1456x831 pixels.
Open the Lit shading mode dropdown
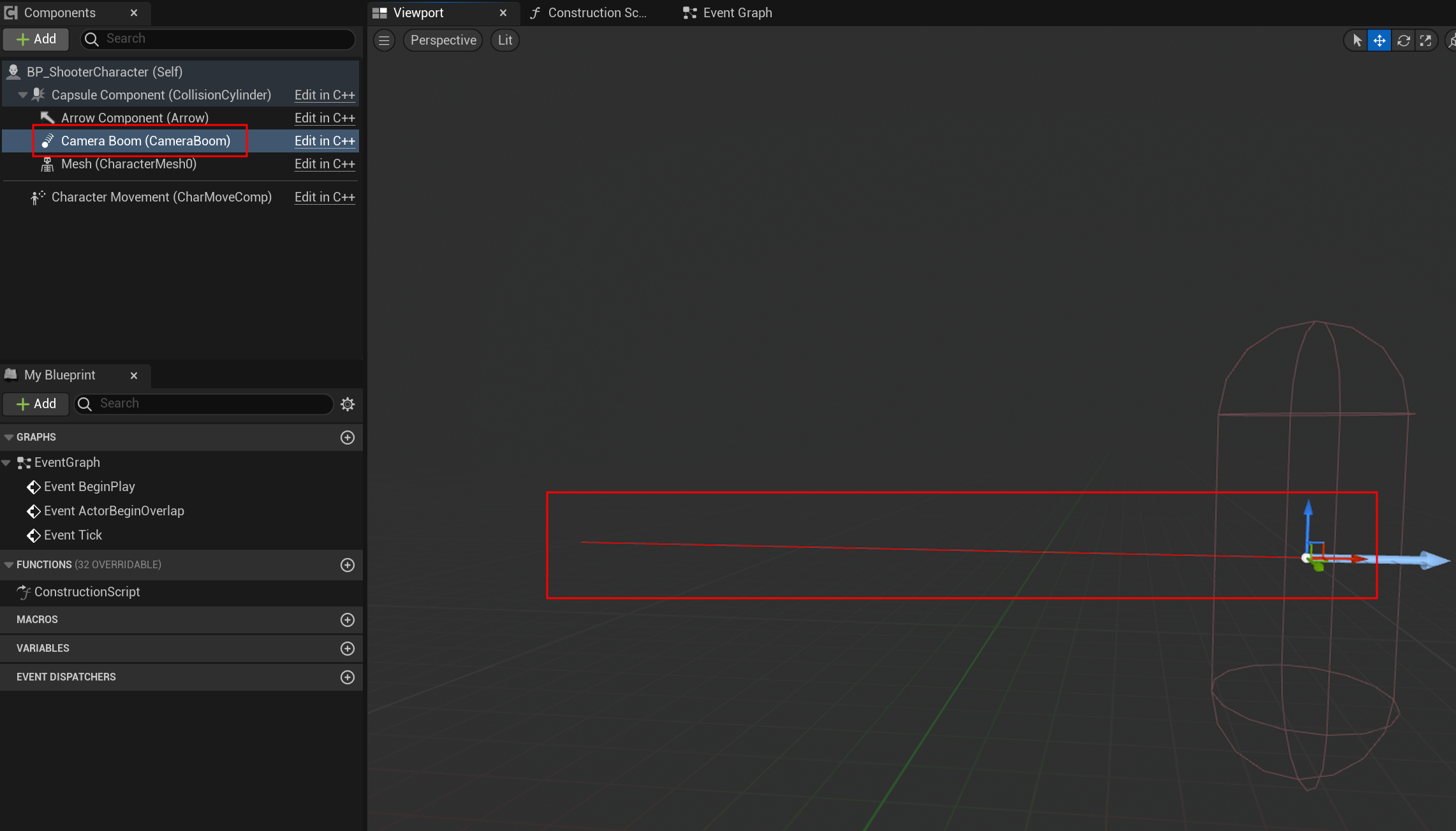point(505,40)
